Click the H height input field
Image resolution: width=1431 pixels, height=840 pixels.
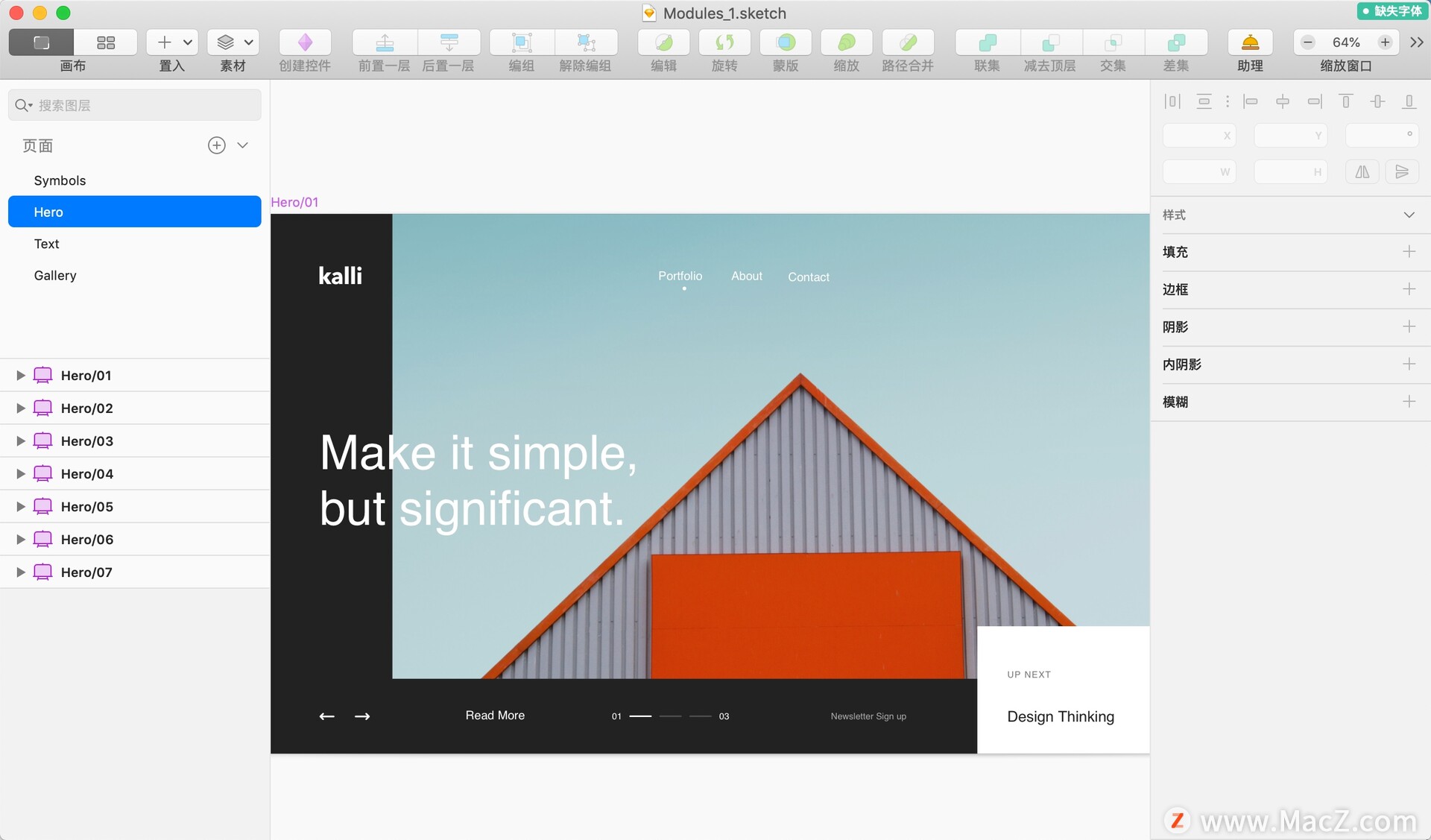(1290, 172)
